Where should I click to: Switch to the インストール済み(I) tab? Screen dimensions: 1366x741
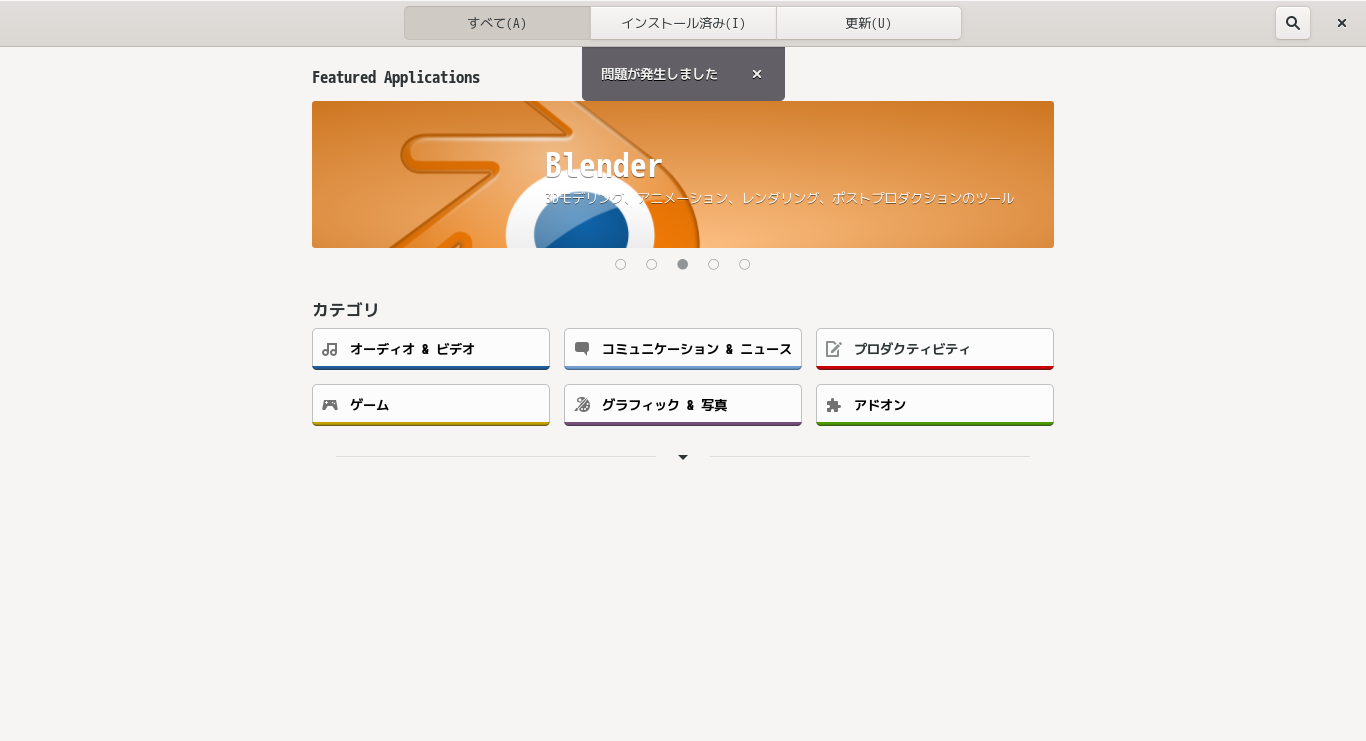683,23
